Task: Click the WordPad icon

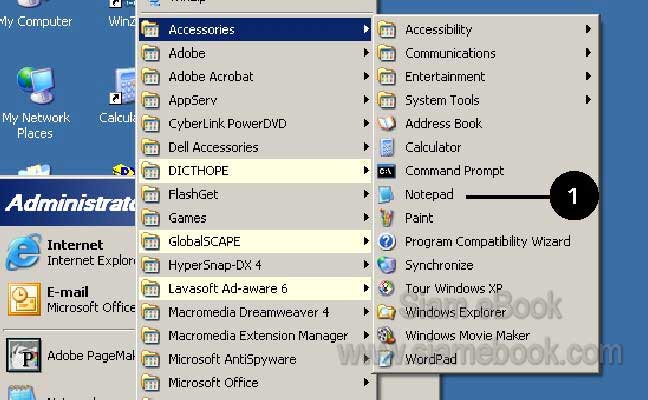Action: (x=386, y=359)
